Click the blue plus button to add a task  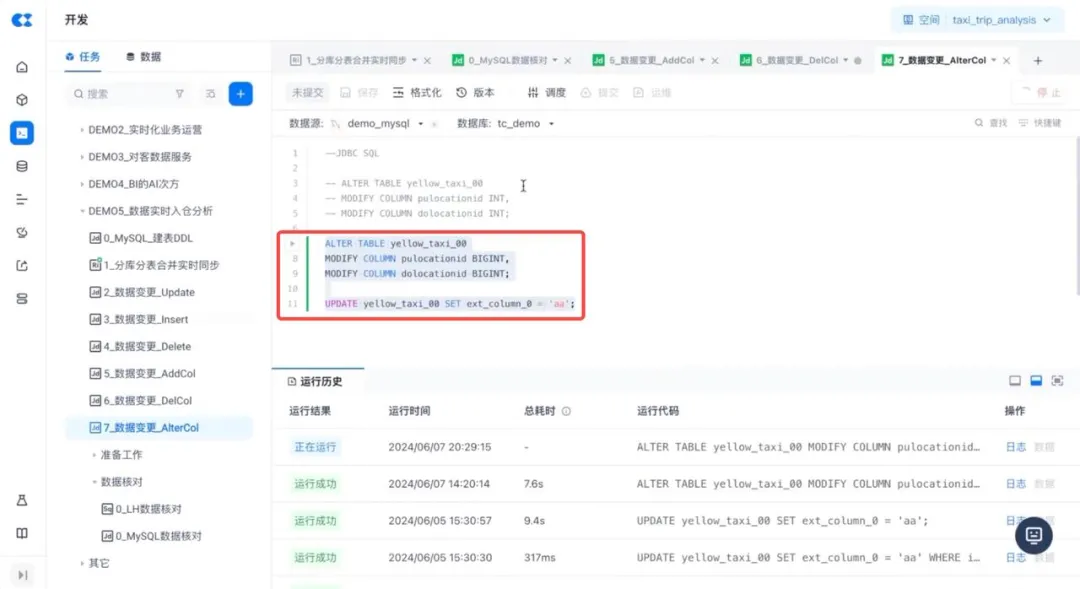tap(240, 94)
